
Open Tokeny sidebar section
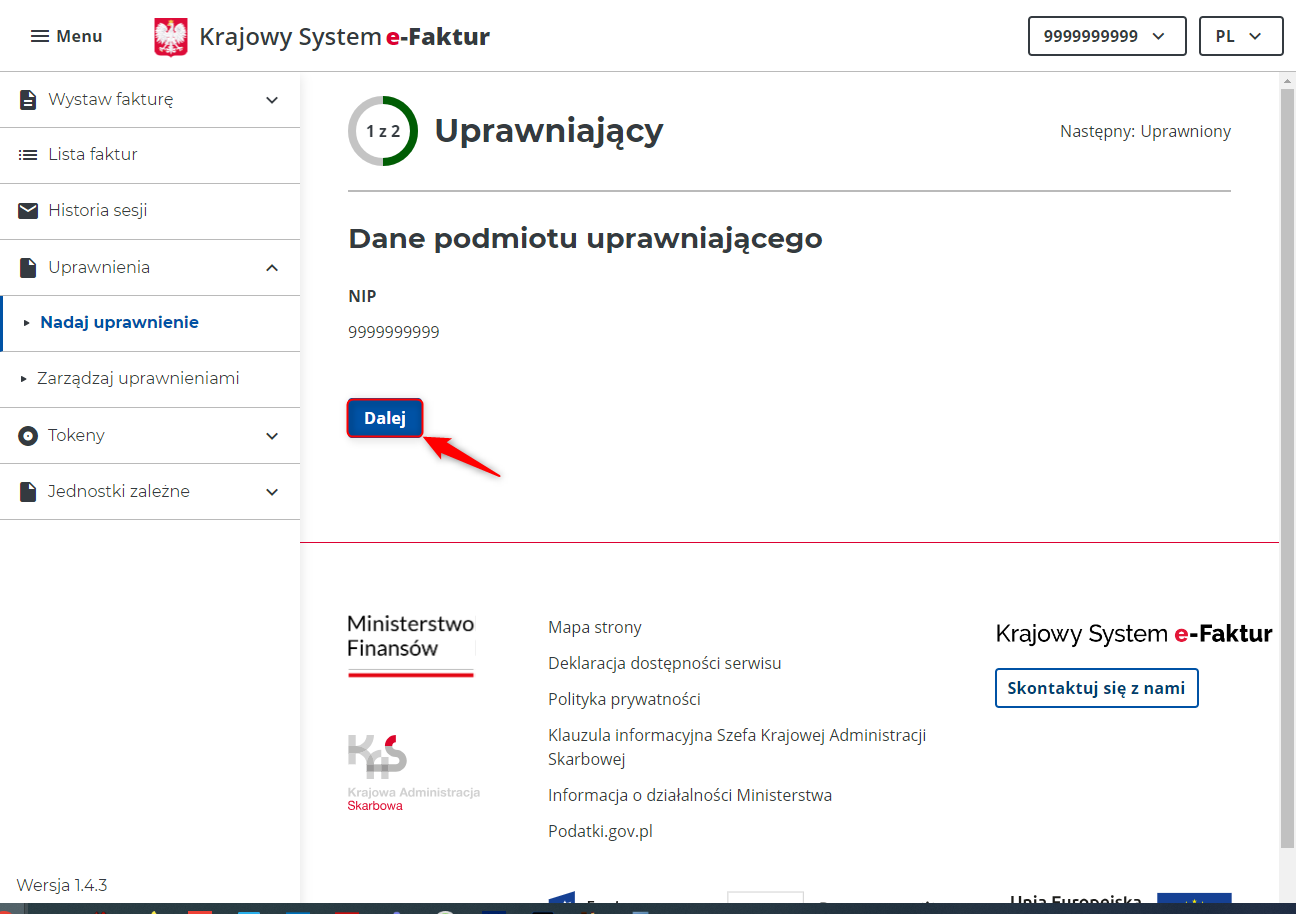tap(150, 436)
